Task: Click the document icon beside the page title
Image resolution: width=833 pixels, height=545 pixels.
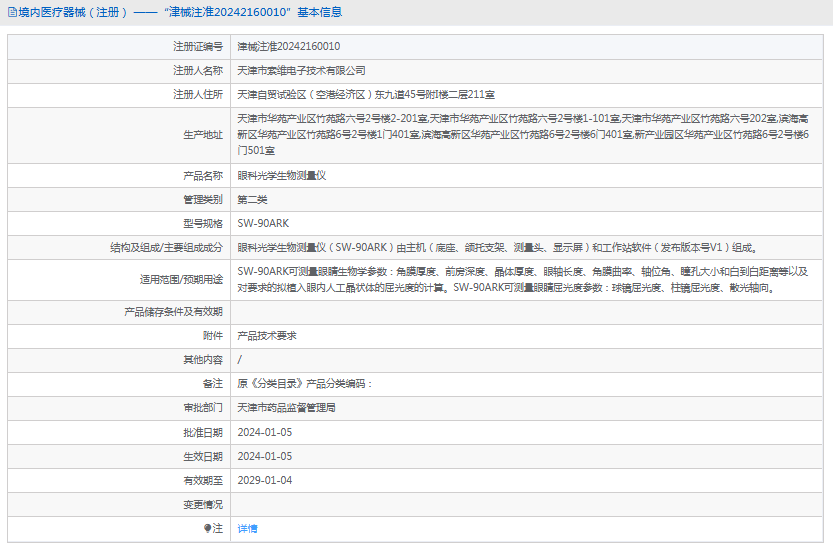Action: 12,12
